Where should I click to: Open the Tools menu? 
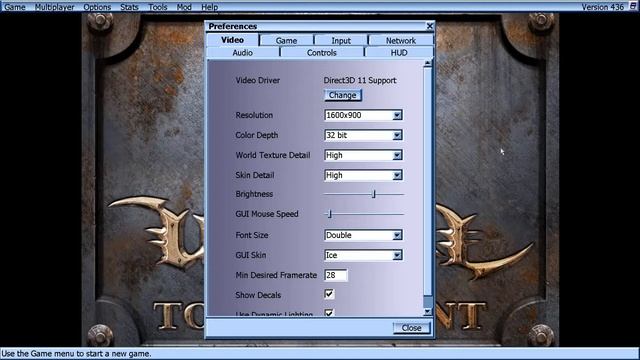tap(158, 7)
